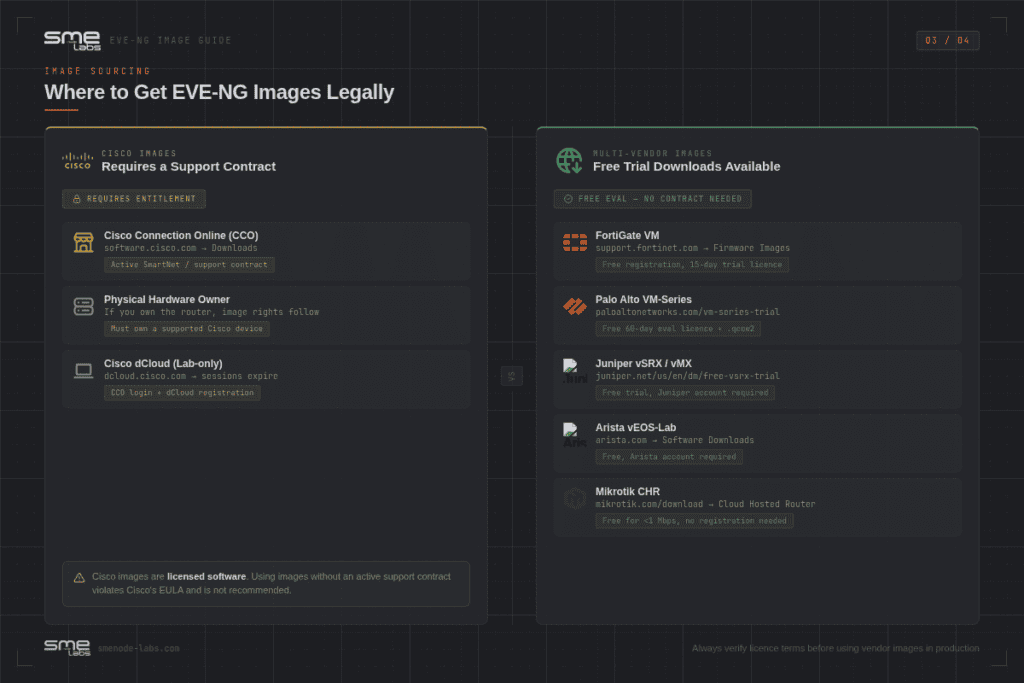Click the Cisco logo in the Cisco Images header

tap(78, 161)
